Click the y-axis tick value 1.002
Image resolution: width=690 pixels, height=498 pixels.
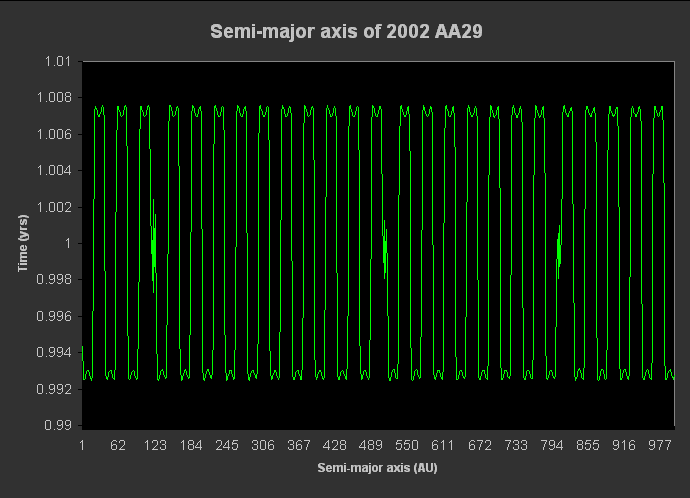tap(54, 207)
